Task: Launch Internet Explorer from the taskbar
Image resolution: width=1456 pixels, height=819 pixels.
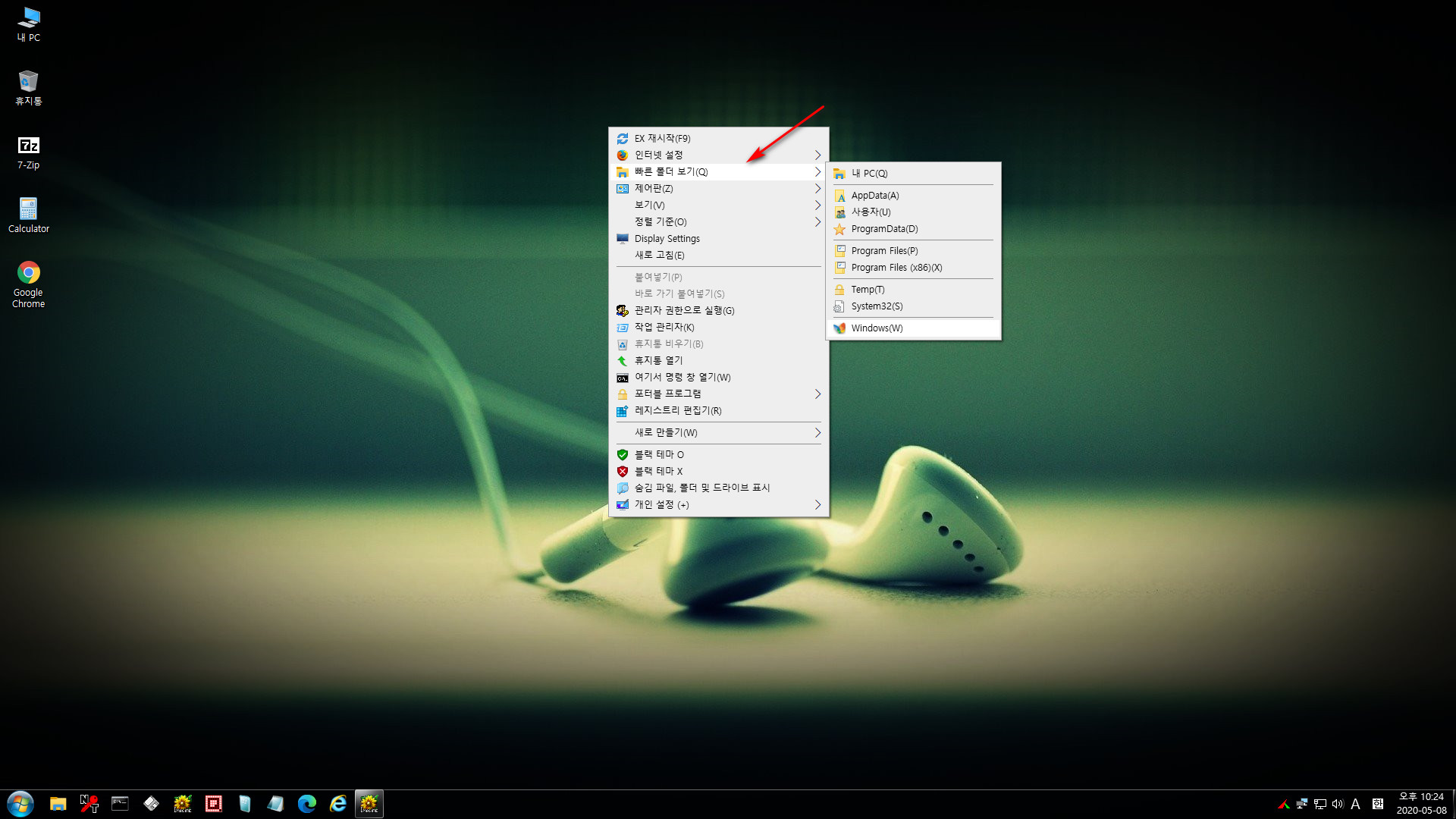Action: pos(338,804)
